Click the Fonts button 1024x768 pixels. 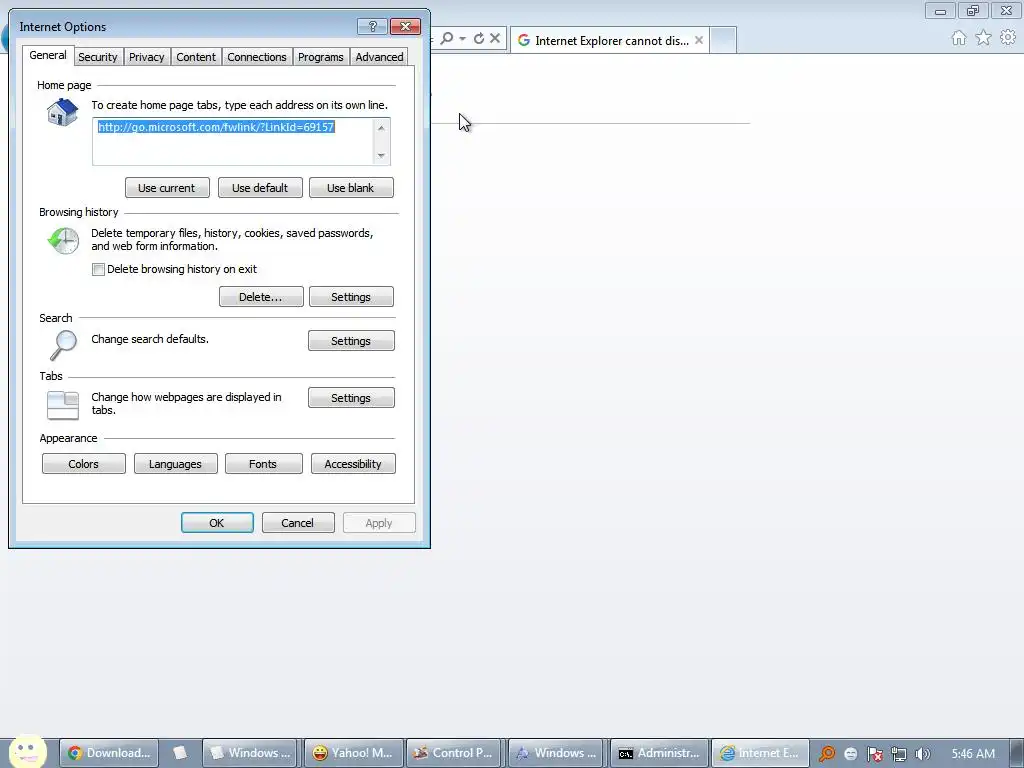point(263,464)
